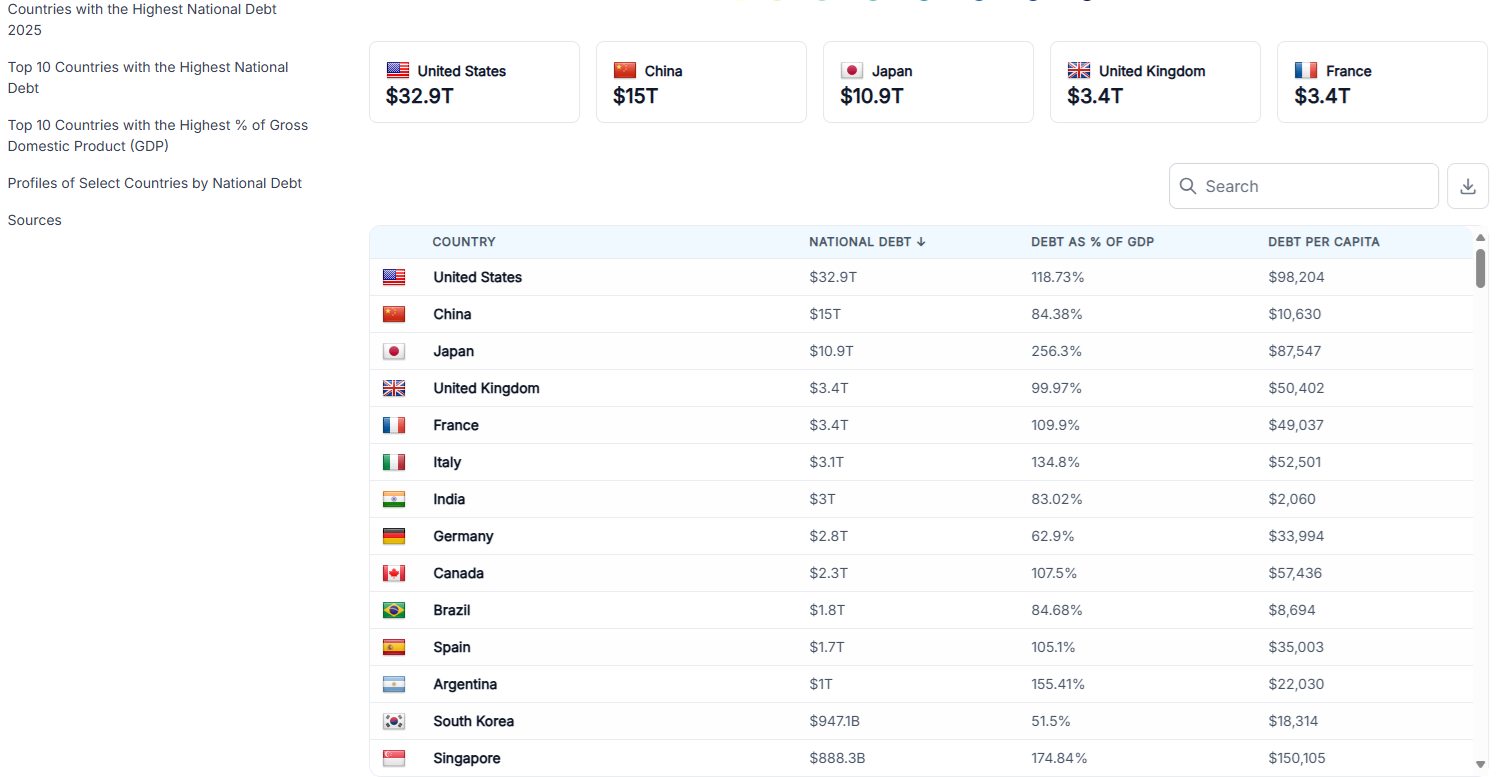Click the Singapore flag icon in table

tap(394, 758)
